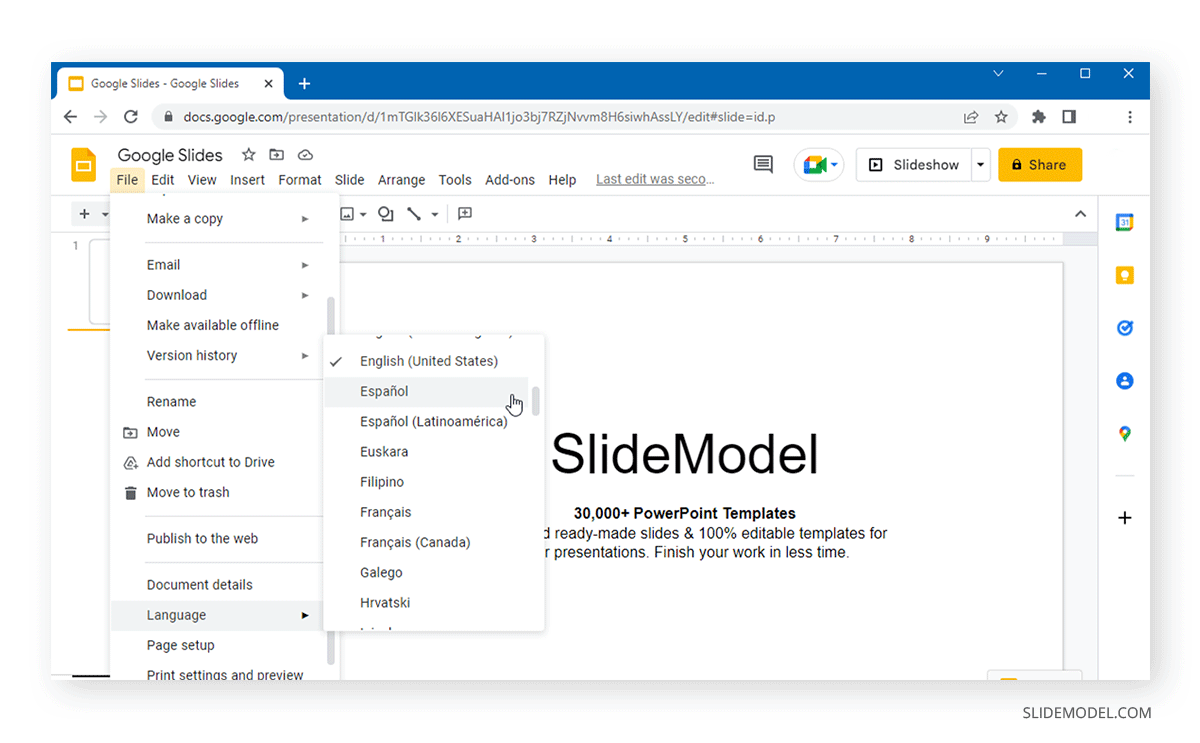
Task: Add a comment using the toolbar icon
Action: point(464,214)
